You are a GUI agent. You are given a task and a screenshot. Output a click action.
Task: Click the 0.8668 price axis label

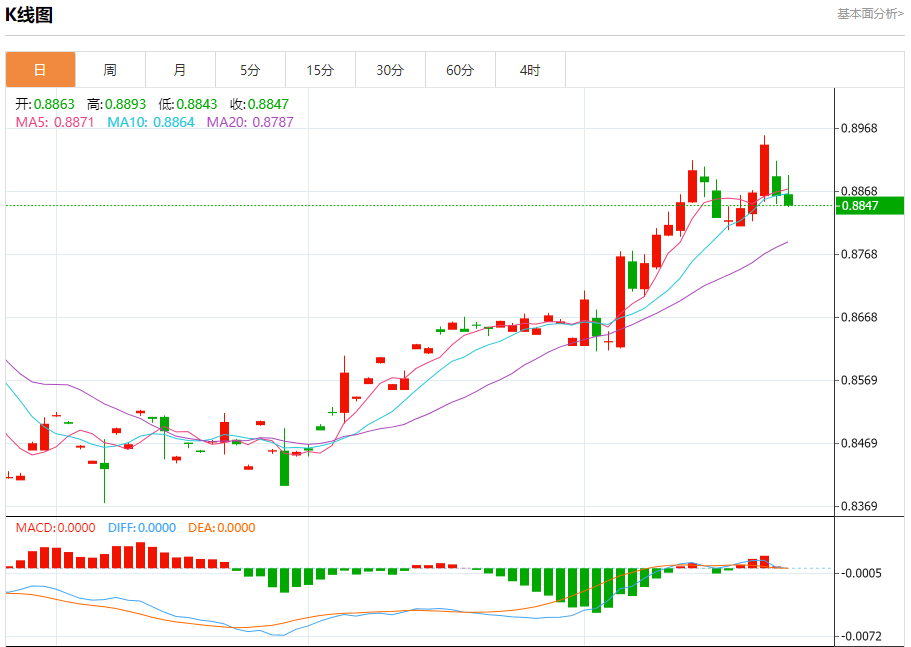[859, 317]
